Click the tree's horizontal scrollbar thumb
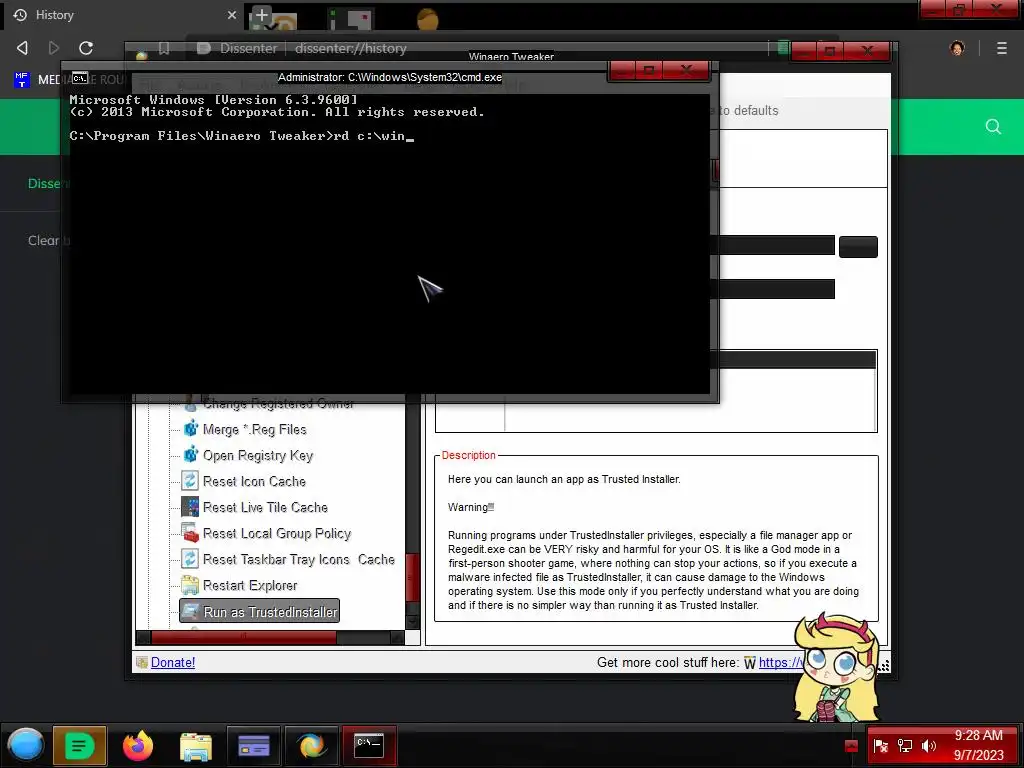 pyautogui.click(x=244, y=638)
